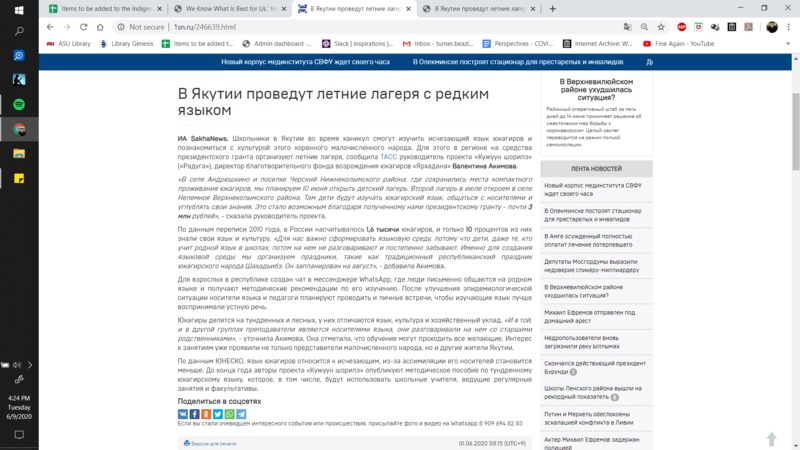Bookmark page with the star icon
The width and height of the screenshot is (800, 450).
pos(659,27)
